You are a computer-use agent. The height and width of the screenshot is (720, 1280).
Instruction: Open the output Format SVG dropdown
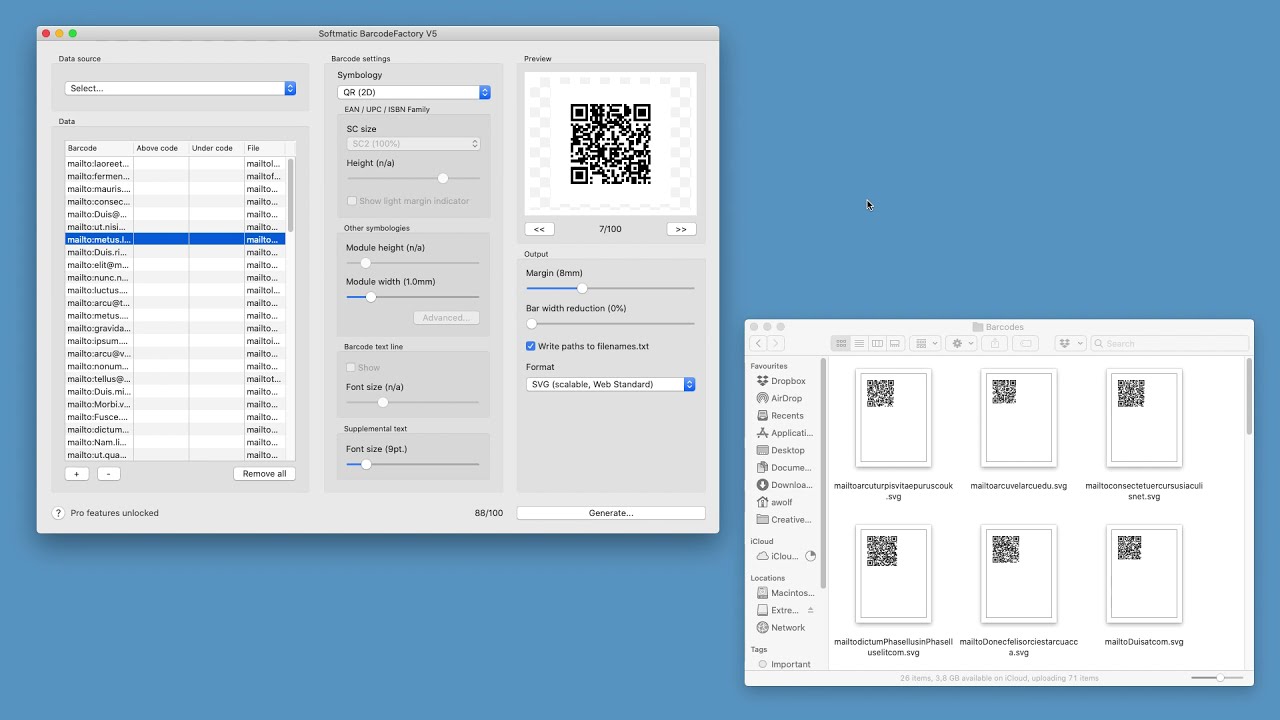[610, 384]
